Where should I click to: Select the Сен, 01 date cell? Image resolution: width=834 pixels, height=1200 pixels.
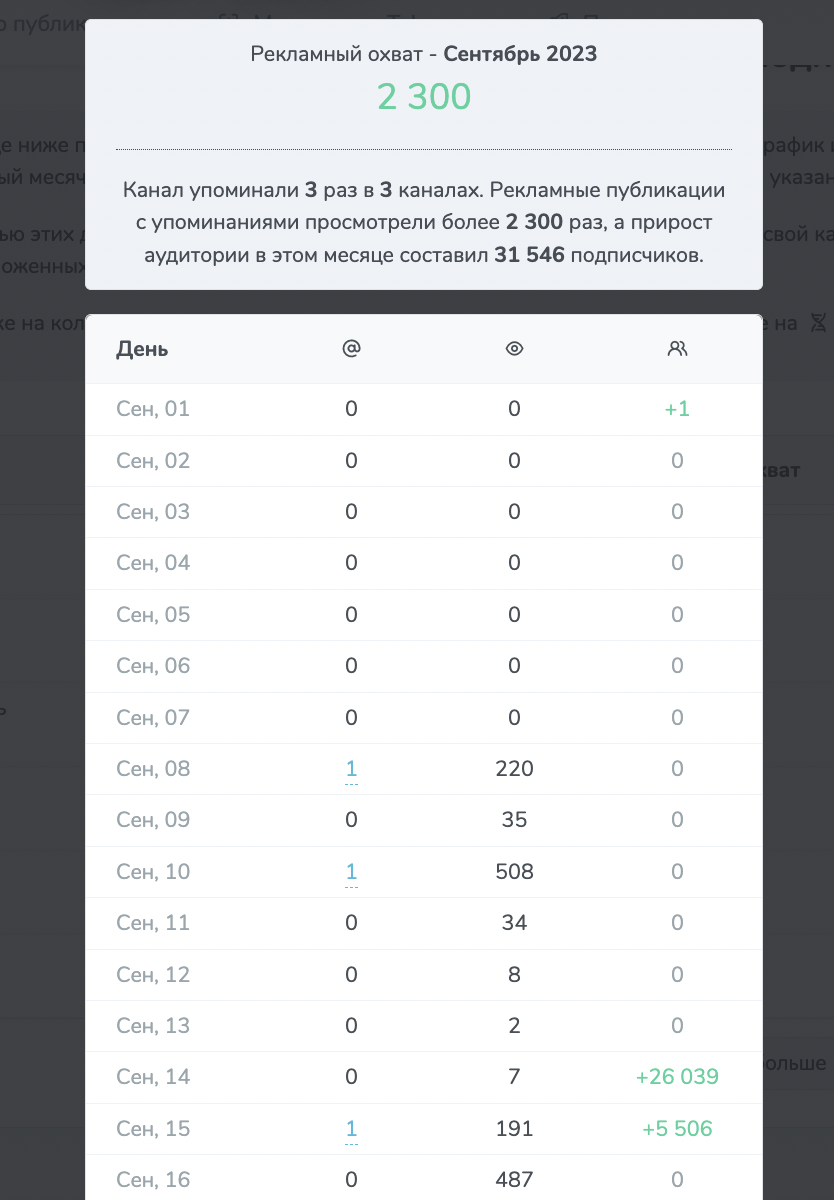[153, 409]
